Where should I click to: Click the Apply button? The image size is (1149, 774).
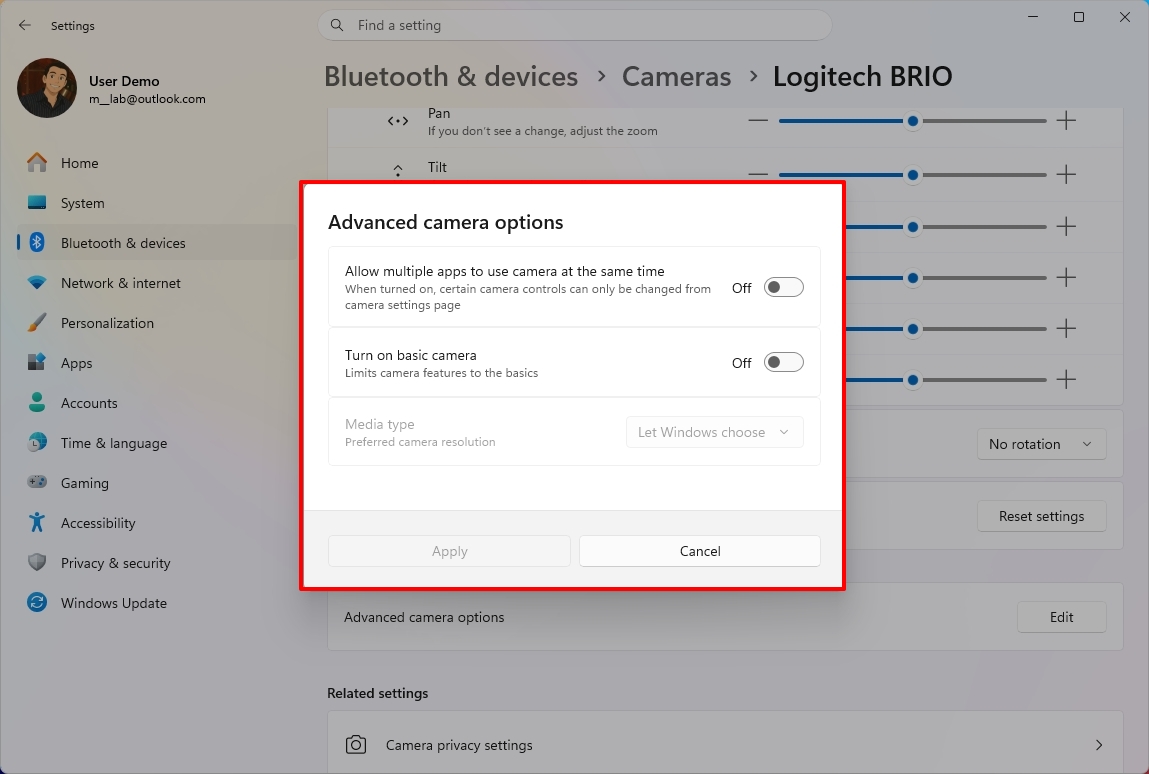point(449,551)
